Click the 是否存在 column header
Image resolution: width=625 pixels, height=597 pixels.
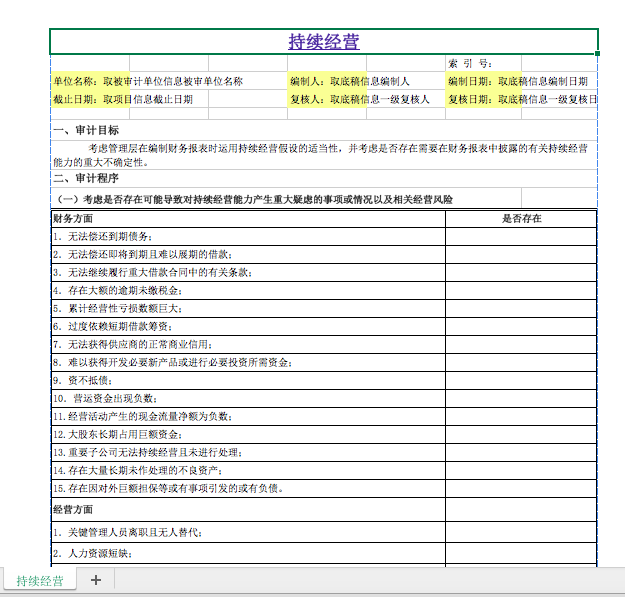(521, 218)
